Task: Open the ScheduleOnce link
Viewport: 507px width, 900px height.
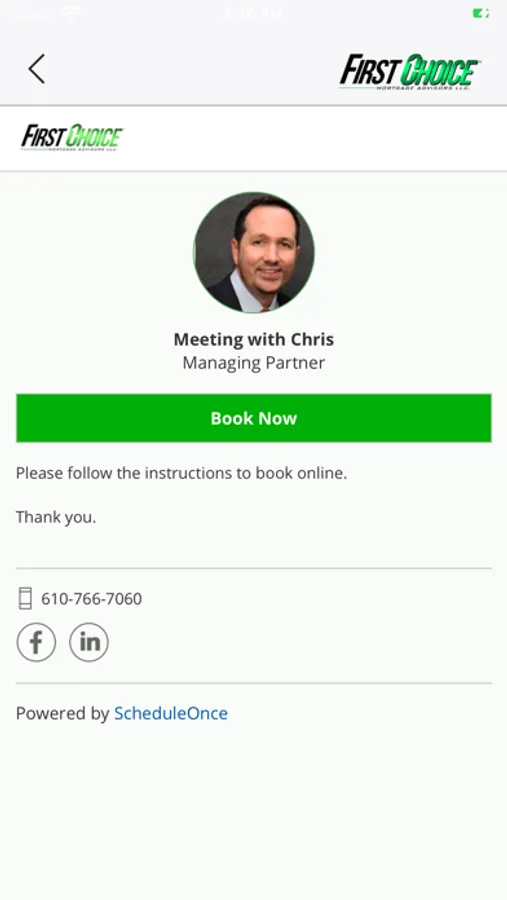Action: coord(171,713)
